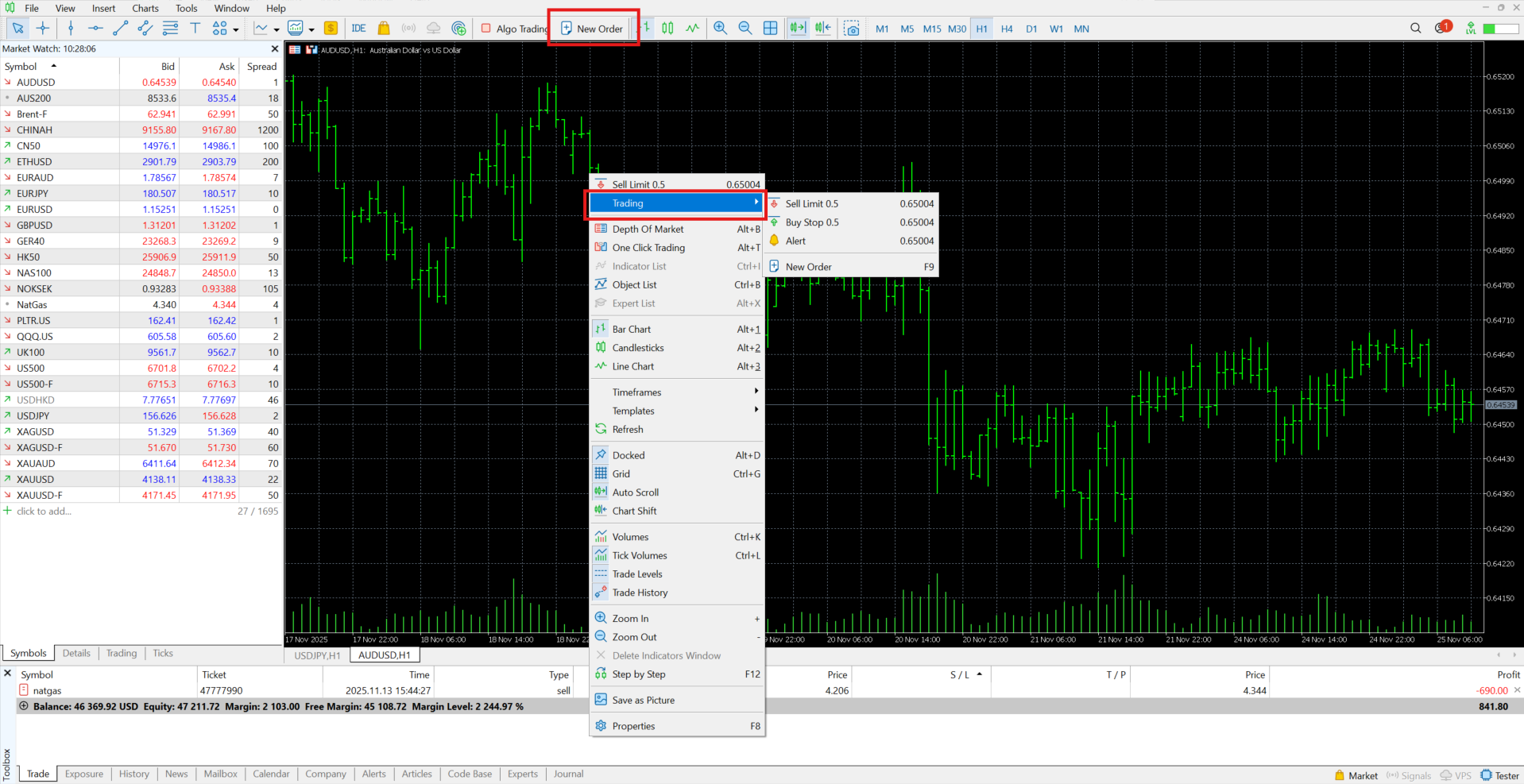
Task: Open the Charts menu
Action: click(x=145, y=8)
